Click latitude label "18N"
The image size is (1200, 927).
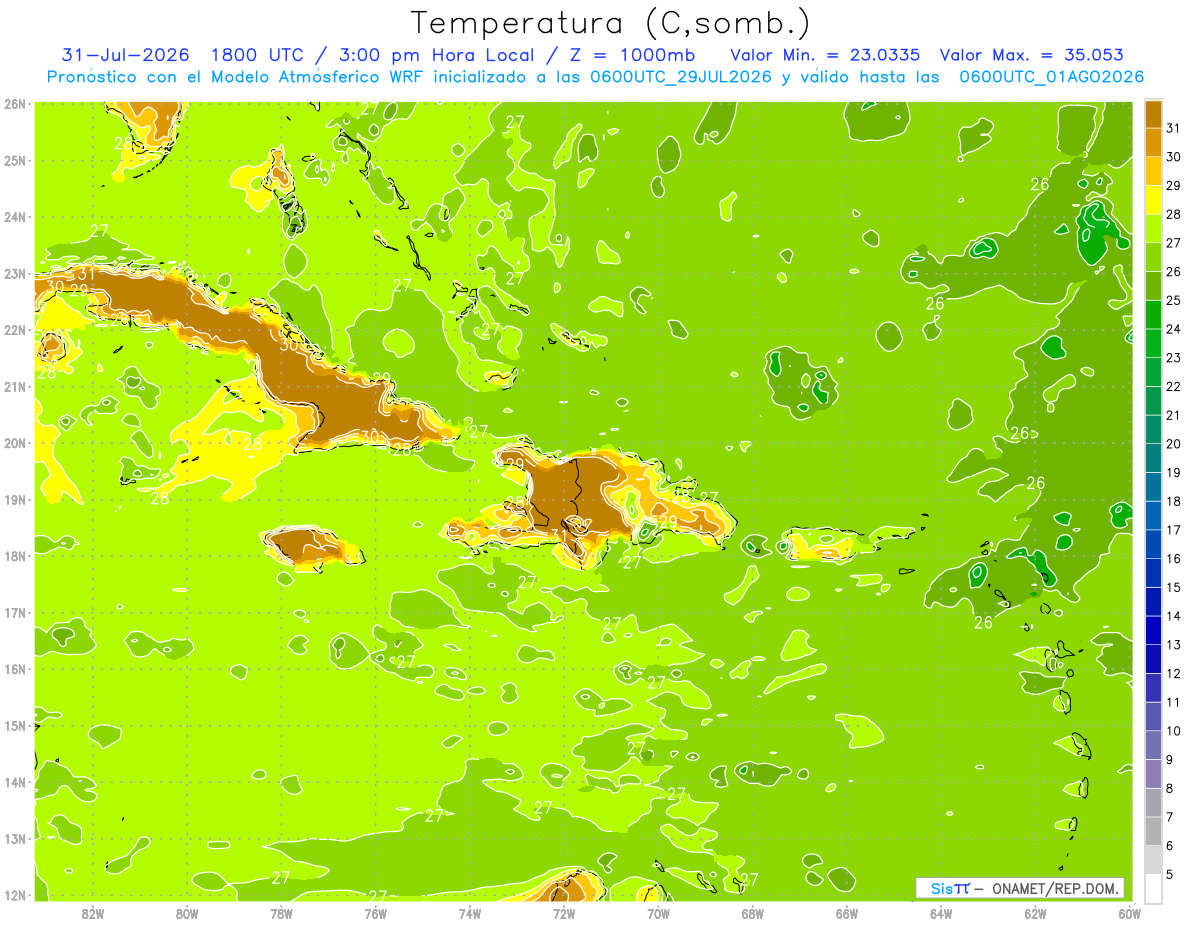point(15,556)
